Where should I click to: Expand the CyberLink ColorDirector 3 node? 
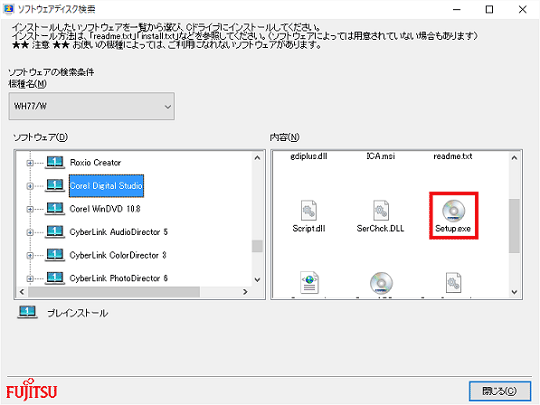point(30,256)
